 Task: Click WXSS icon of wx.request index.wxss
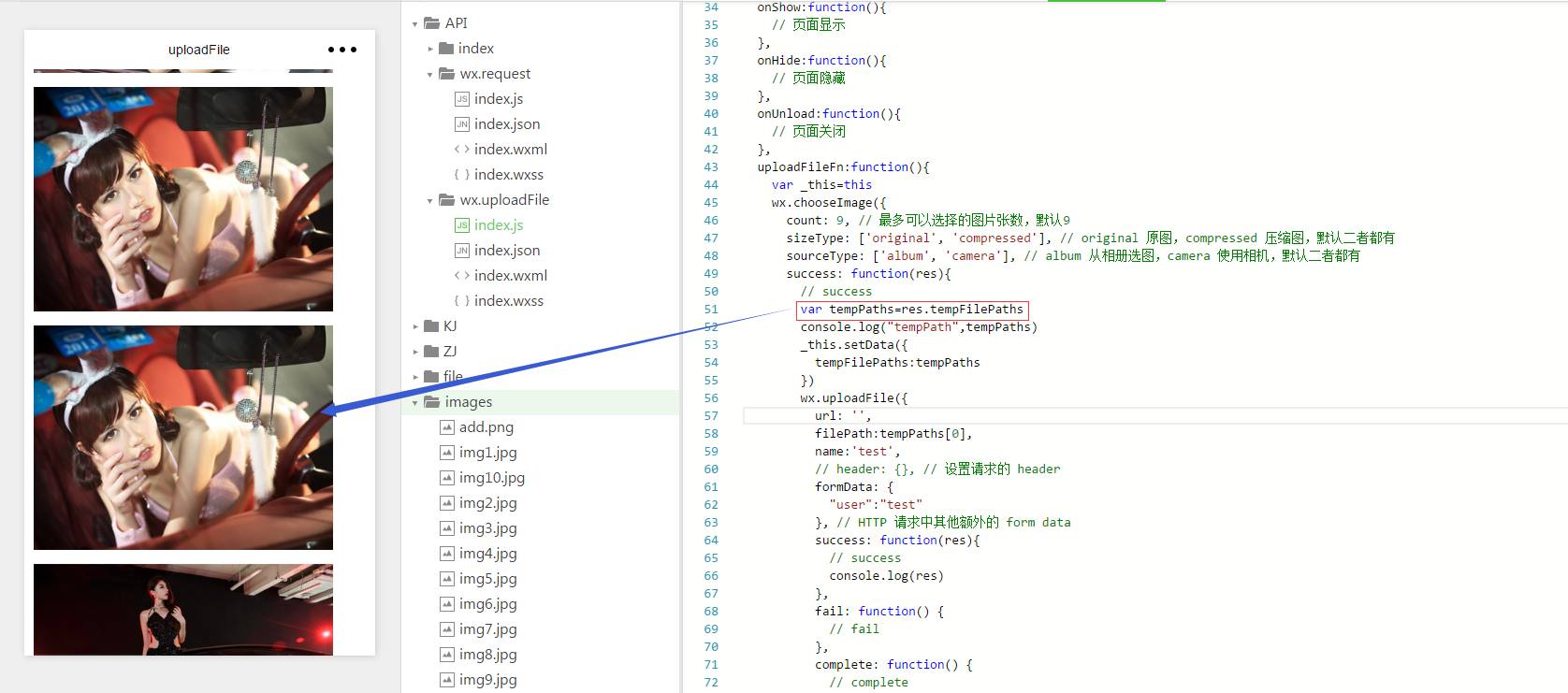[462, 174]
